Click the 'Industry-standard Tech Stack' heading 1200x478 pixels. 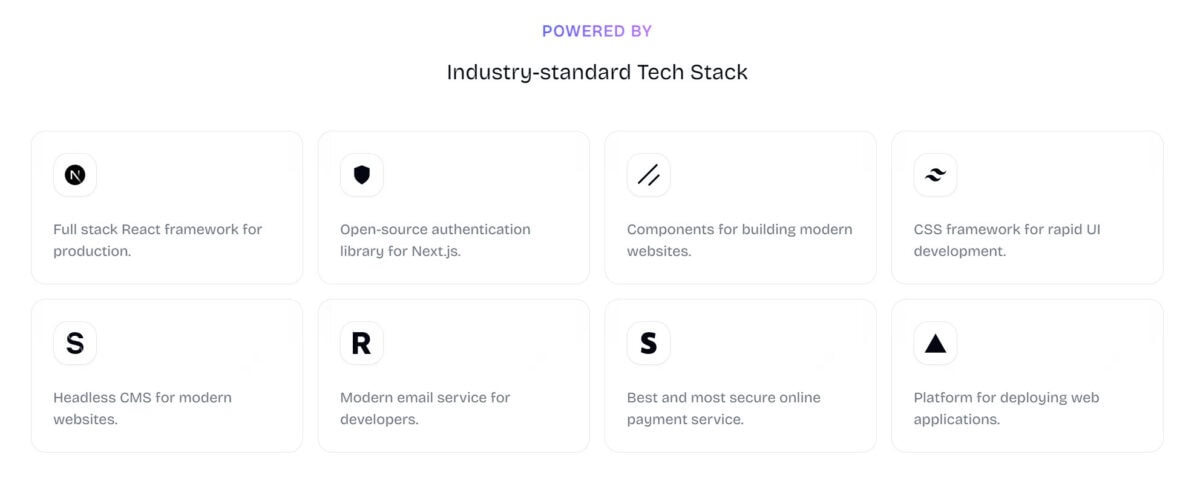(597, 72)
